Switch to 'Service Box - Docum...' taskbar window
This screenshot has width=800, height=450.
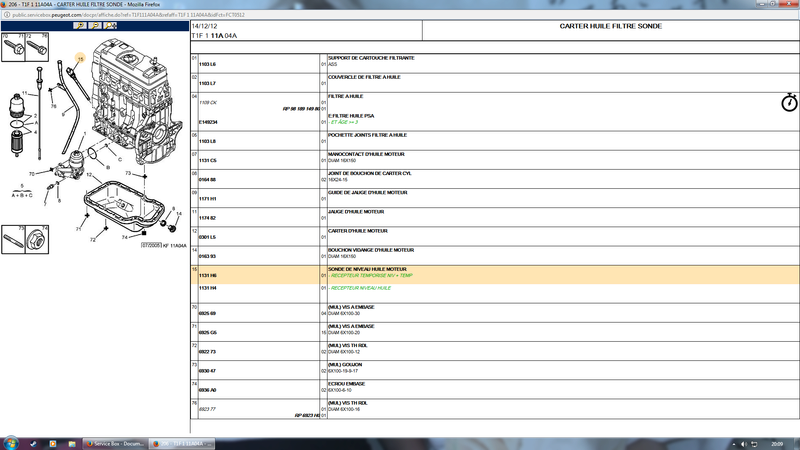tap(115, 444)
